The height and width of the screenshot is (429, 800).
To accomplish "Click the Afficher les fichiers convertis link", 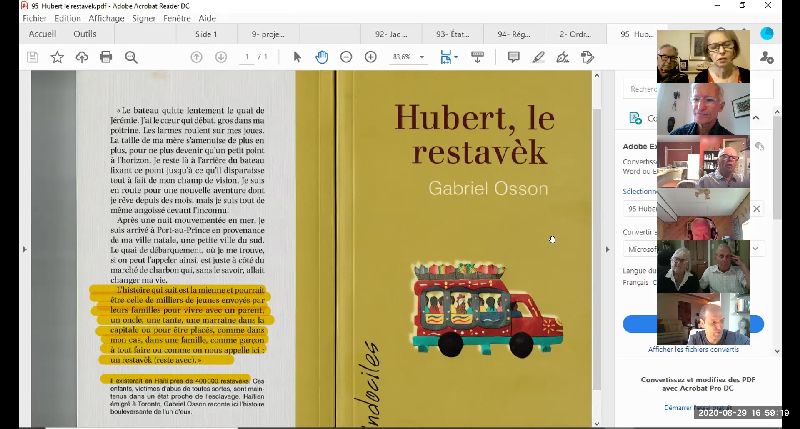I will pos(693,349).
